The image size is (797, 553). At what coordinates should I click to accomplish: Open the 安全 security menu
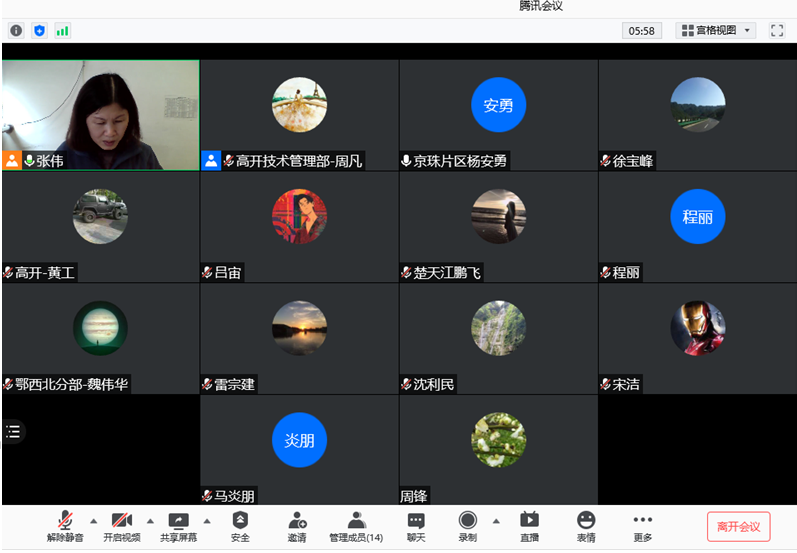[240, 526]
